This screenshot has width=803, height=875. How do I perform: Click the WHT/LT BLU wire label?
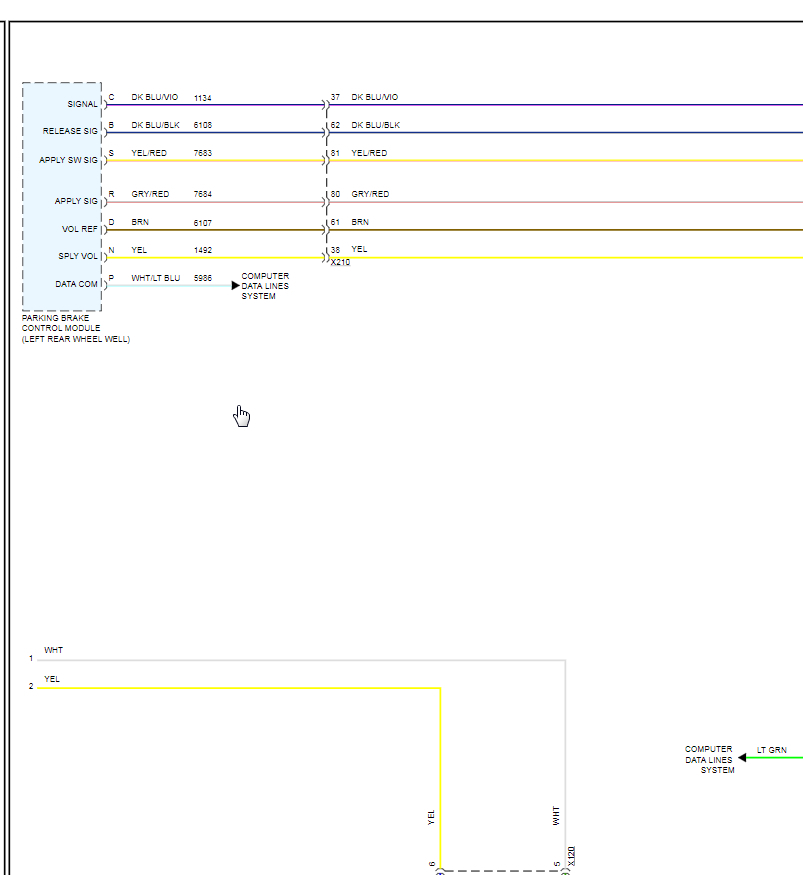[156, 278]
